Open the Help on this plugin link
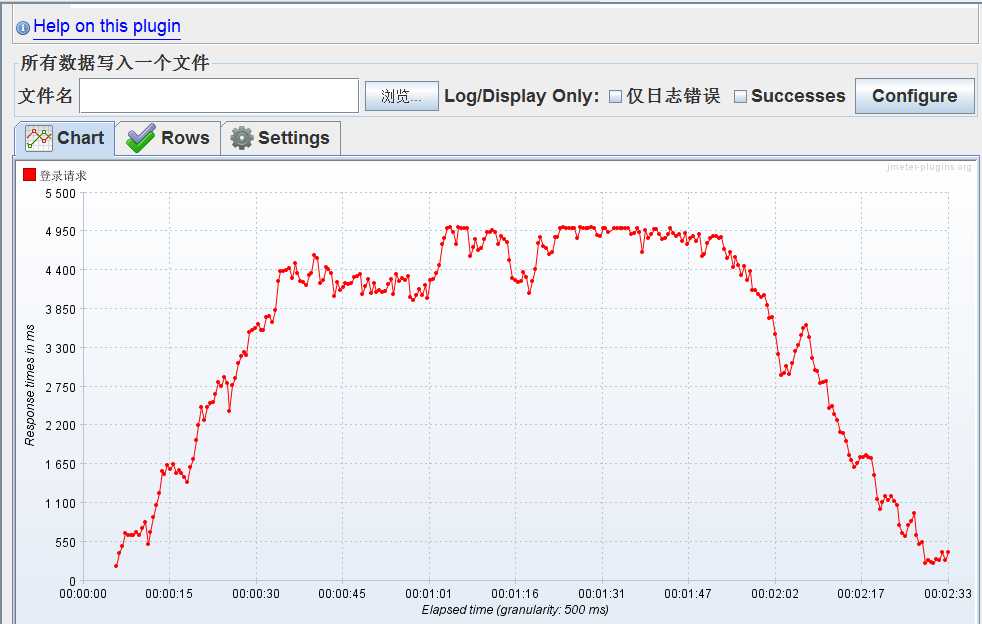This screenshot has width=982, height=624. (106, 26)
